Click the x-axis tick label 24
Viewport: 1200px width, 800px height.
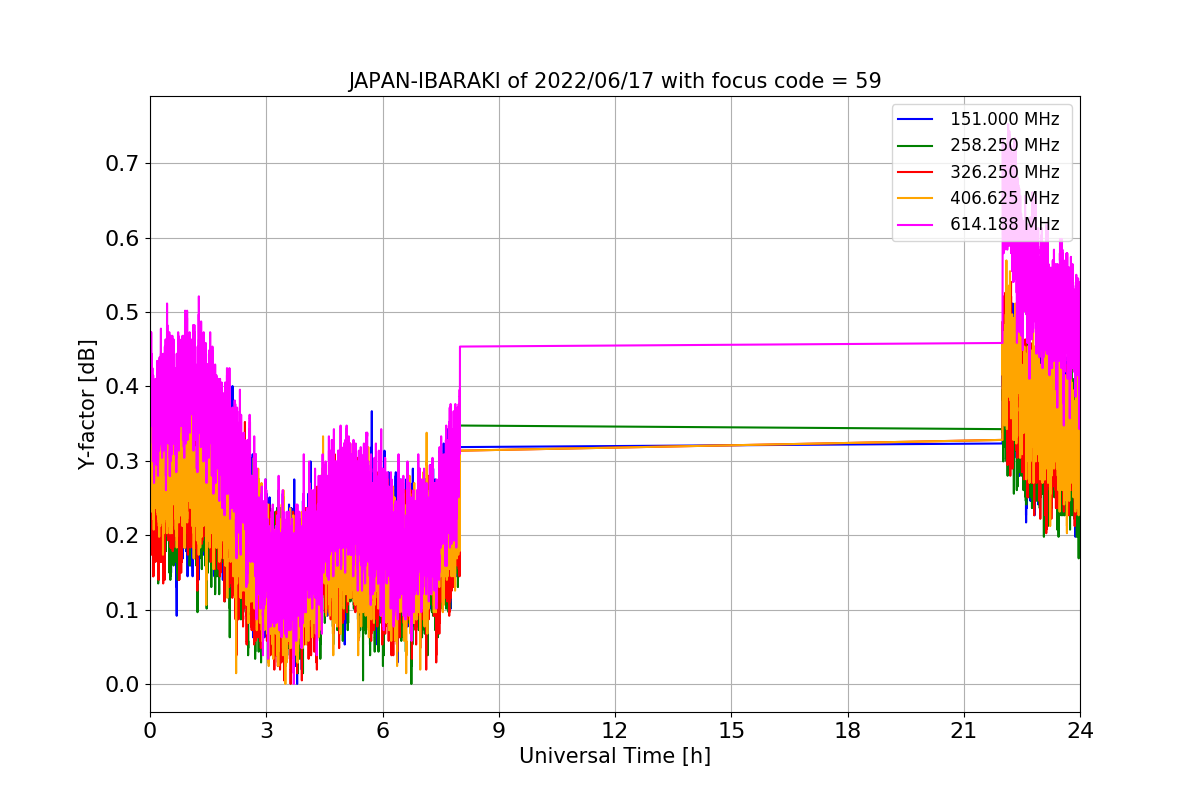coord(1080,730)
